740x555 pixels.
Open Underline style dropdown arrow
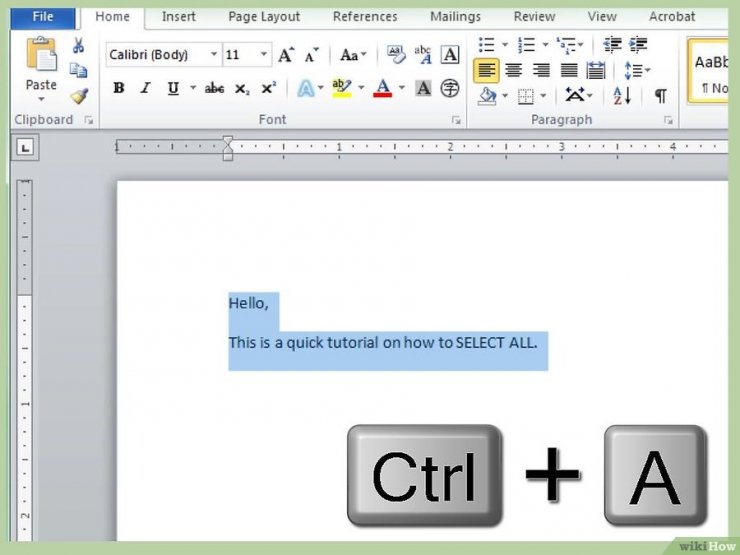point(193,88)
